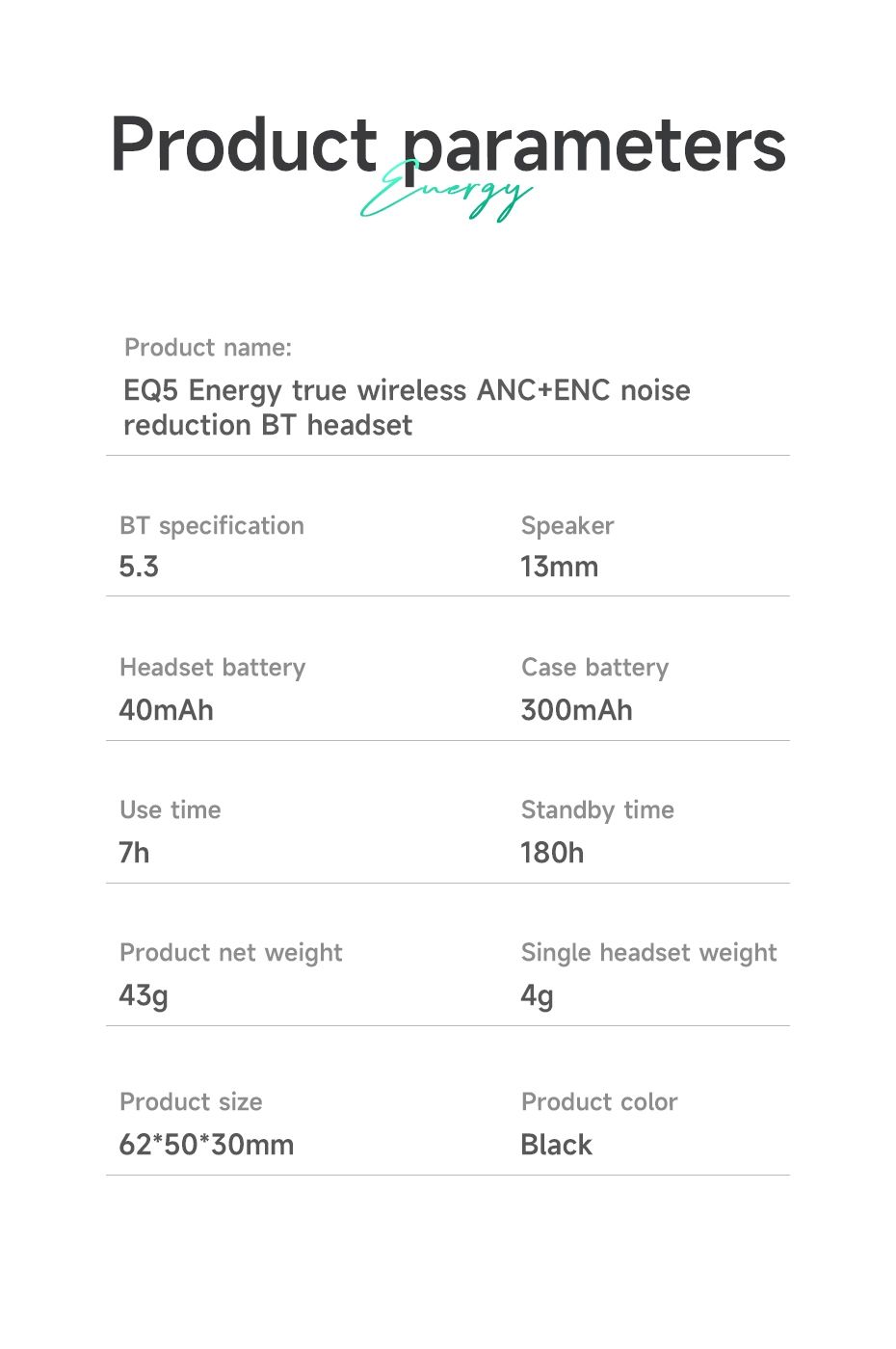Click the "Headset battery" label
Viewport: 896px width, 1349px height.
(213, 667)
